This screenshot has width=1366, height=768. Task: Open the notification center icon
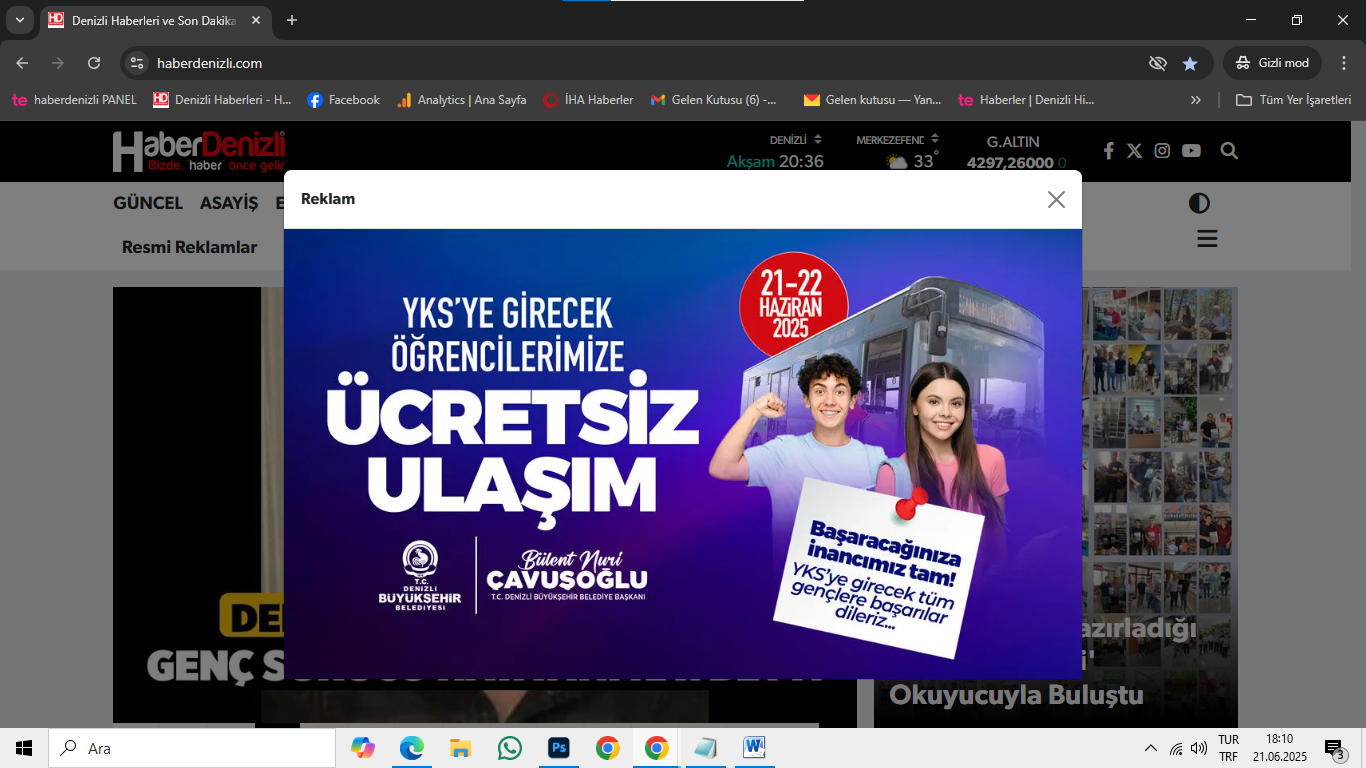click(x=1336, y=749)
